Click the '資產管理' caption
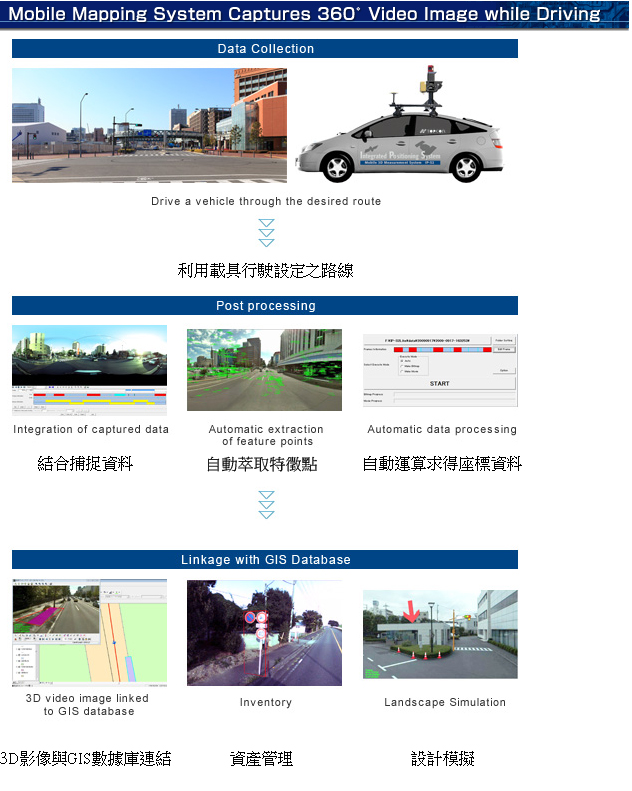The width and height of the screenshot is (632, 791). tap(261, 759)
